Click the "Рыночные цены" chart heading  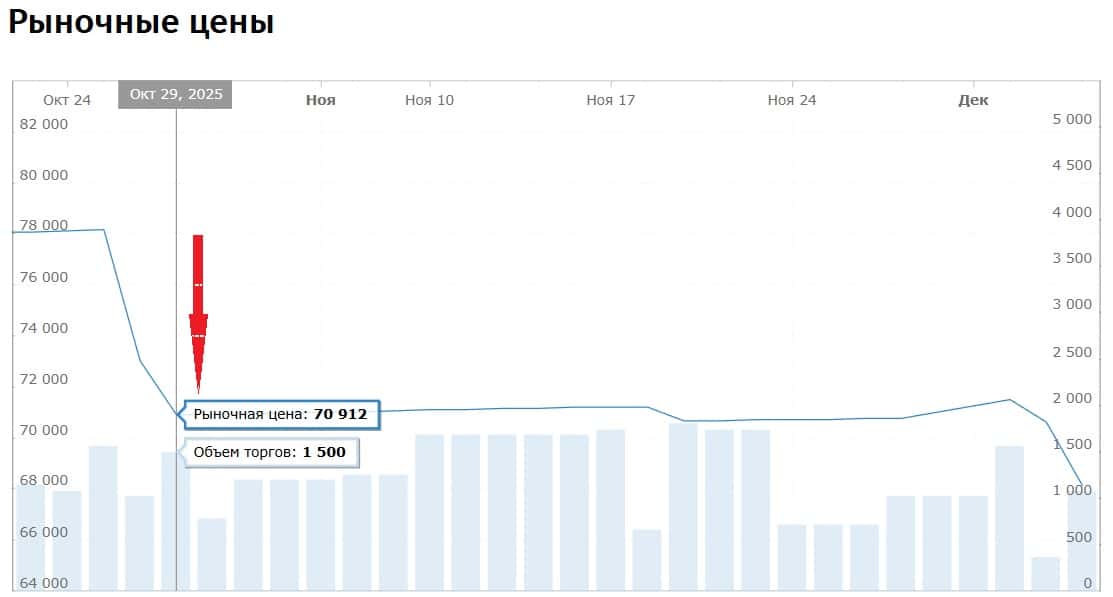pyautogui.click(x=141, y=23)
